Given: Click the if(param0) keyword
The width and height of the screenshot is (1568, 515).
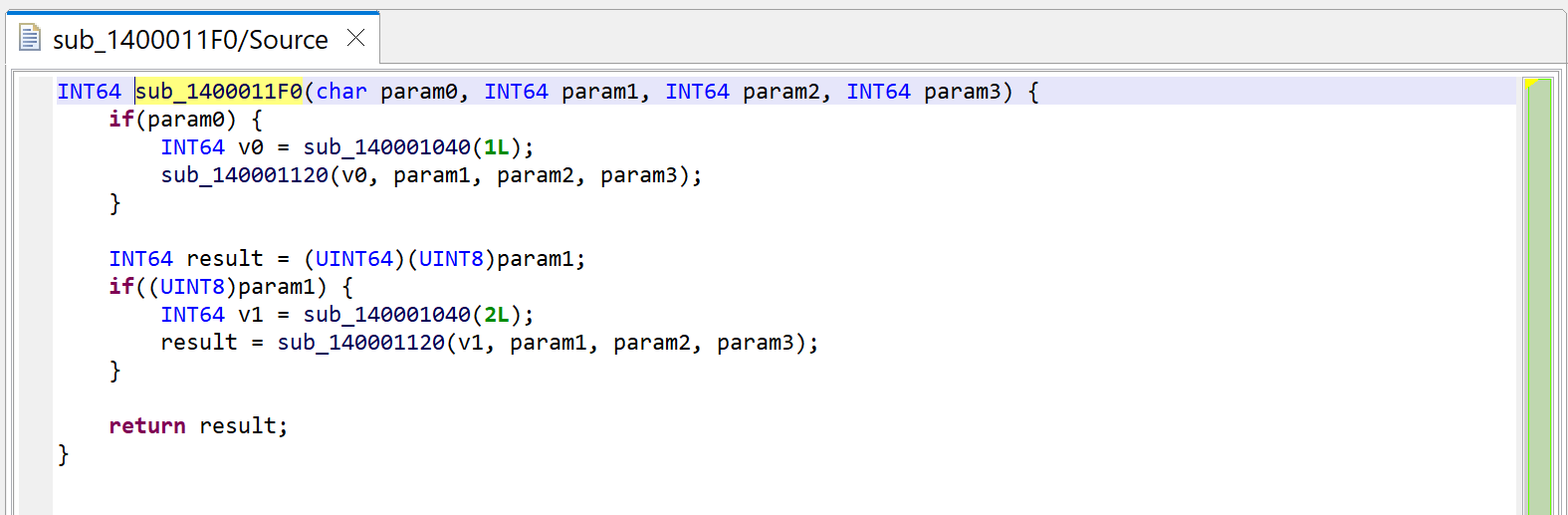Looking at the screenshot, I should pos(121,120).
